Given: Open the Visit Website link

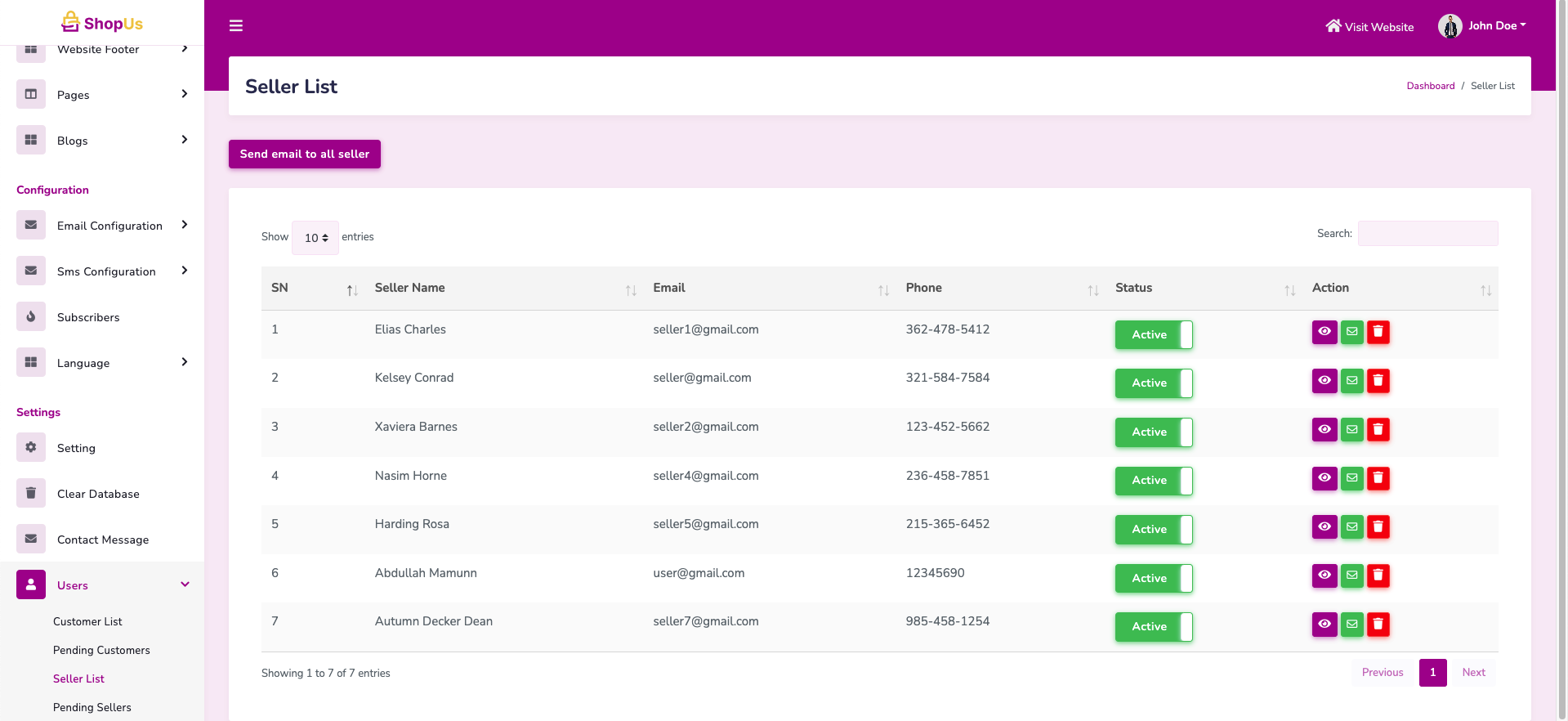Looking at the screenshot, I should coord(1369,27).
